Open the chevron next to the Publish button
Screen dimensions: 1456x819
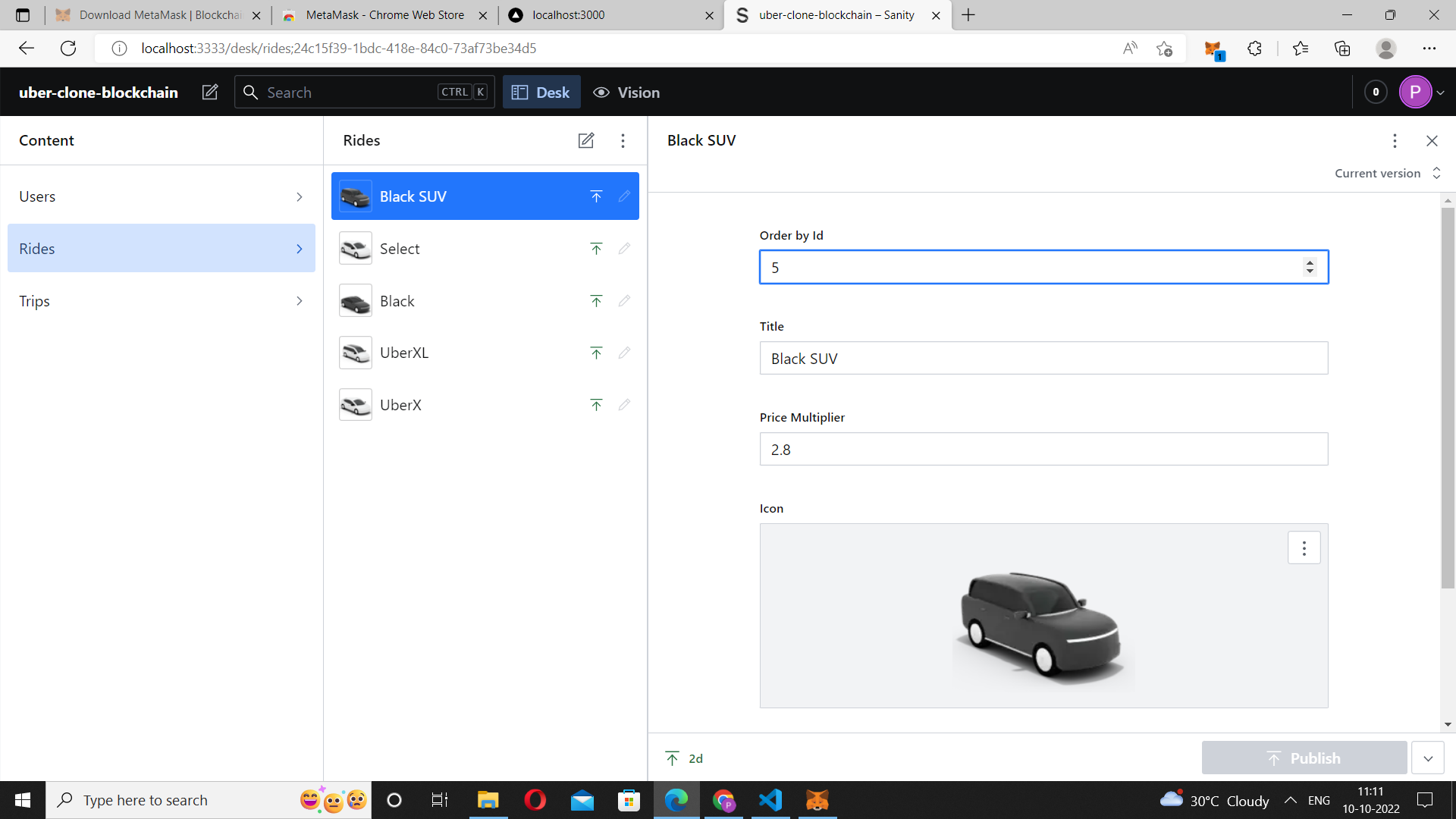point(1428,758)
